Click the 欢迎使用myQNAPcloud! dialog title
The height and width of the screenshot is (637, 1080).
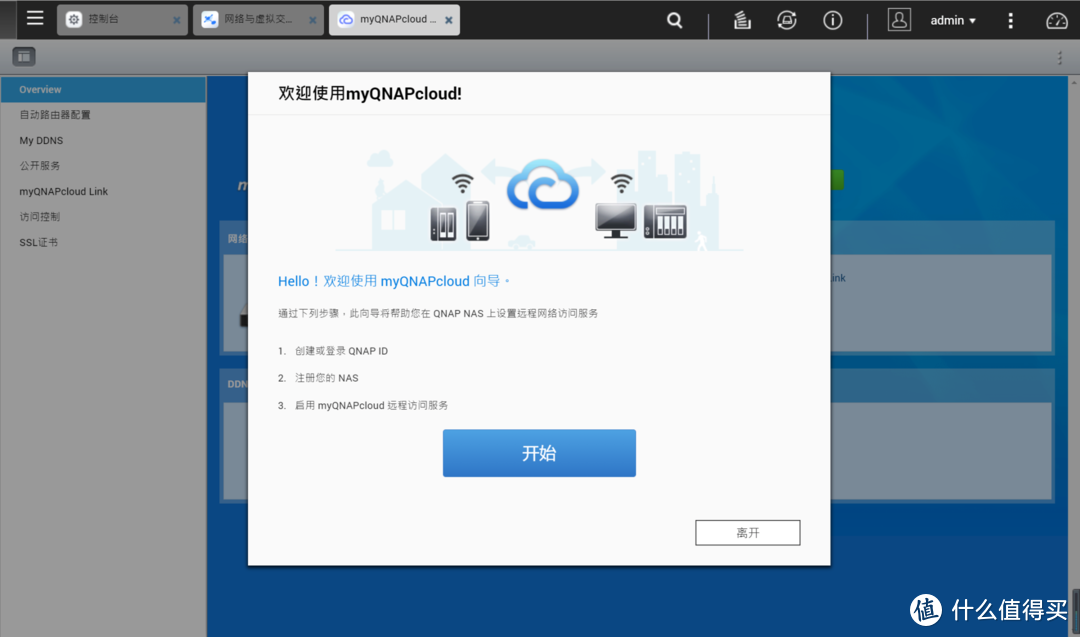coord(370,94)
